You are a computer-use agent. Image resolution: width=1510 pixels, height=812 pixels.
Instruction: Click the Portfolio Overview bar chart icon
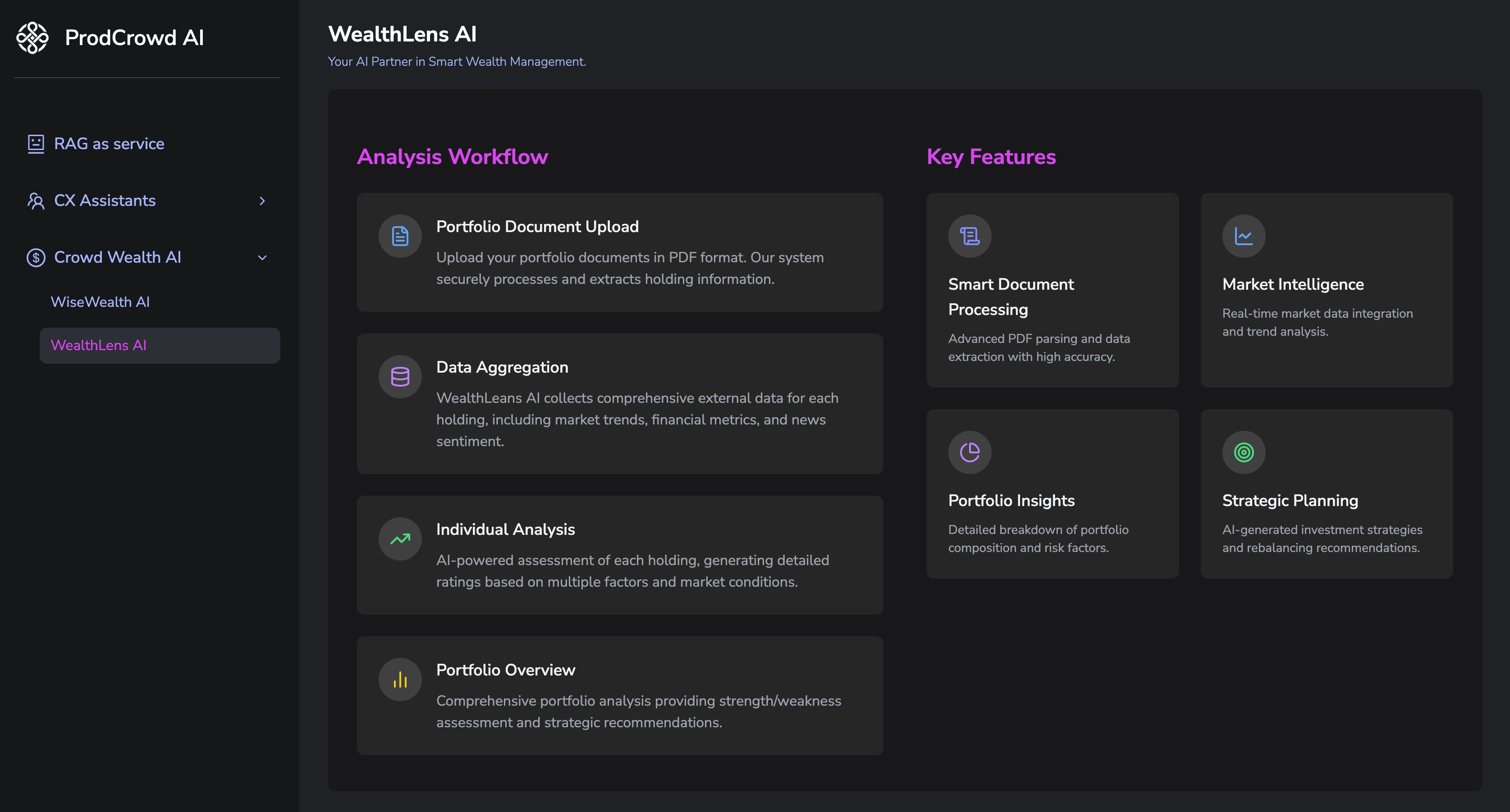(x=400, y=680)
